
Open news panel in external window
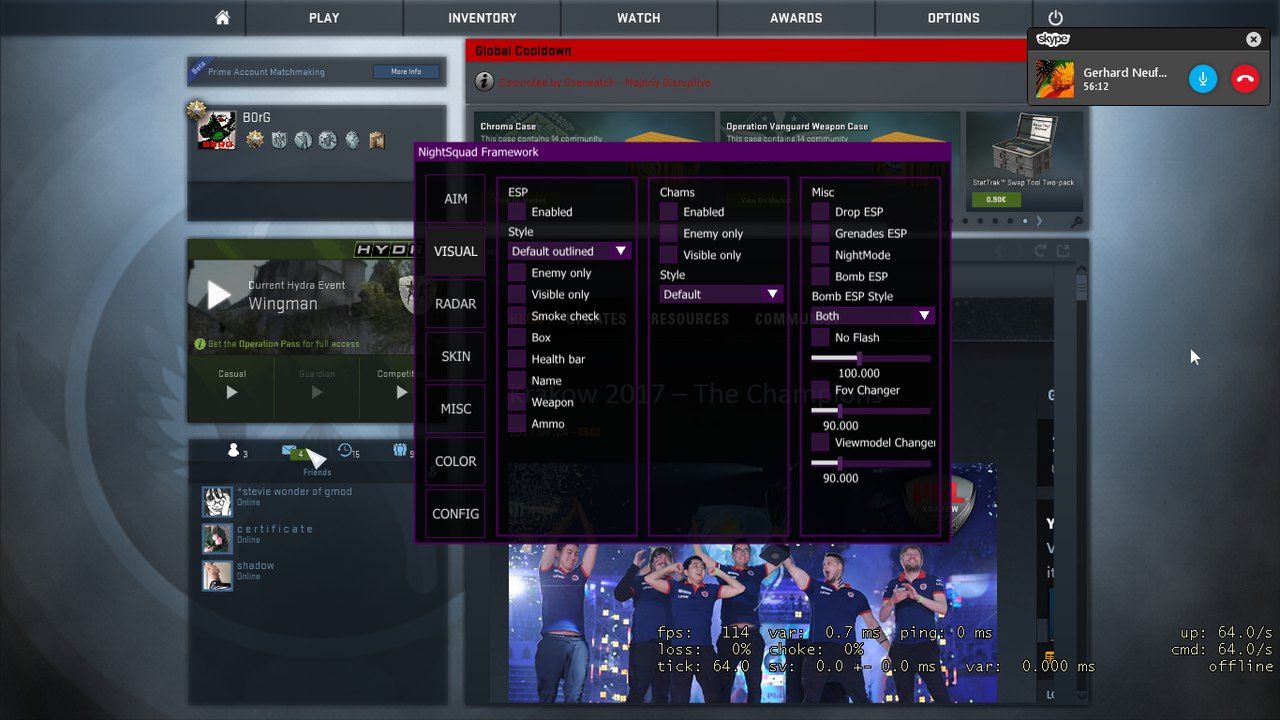pyautogui.click(x=1063, y=251)
